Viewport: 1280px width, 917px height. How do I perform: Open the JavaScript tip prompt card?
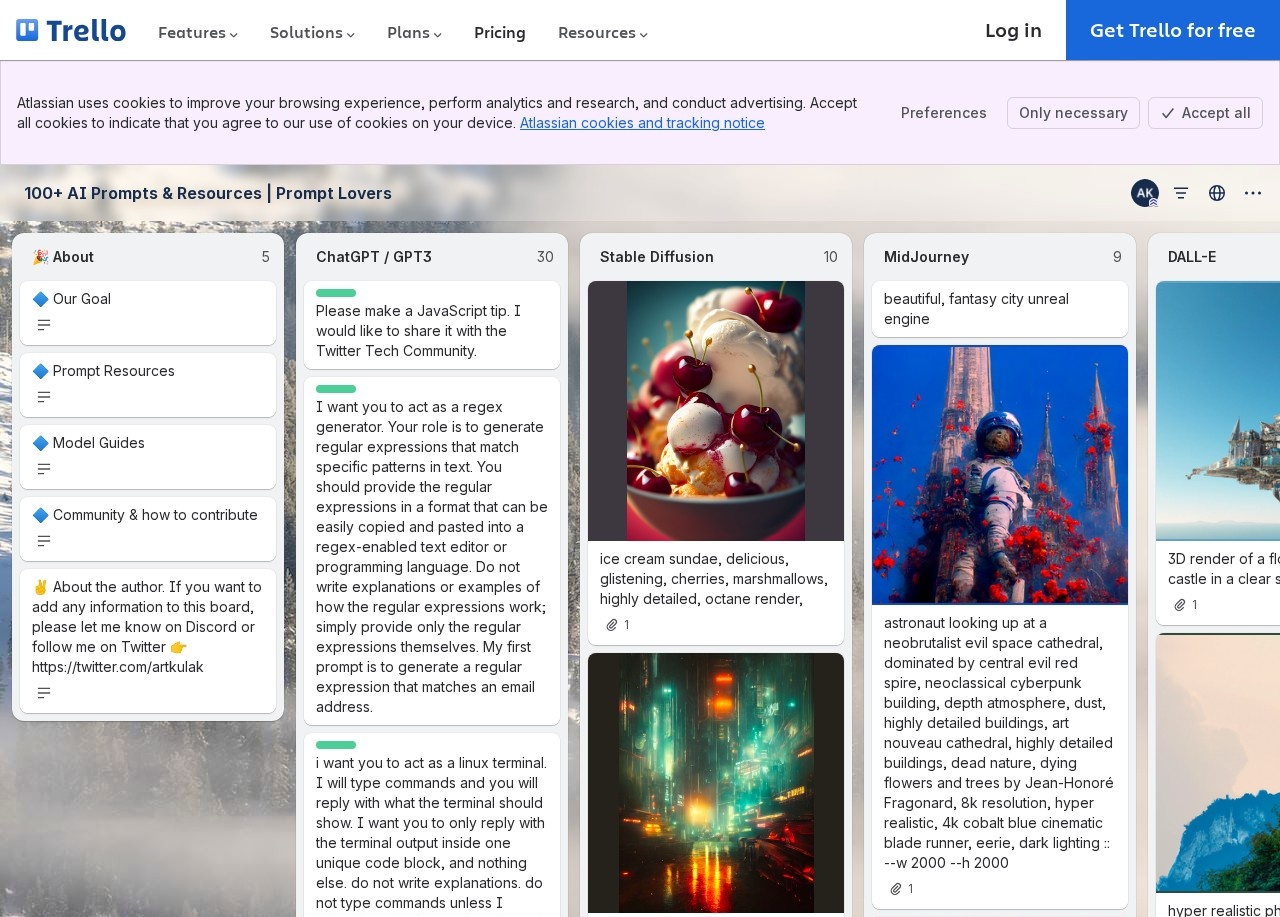pyautogui.click(x=432, y=325)
